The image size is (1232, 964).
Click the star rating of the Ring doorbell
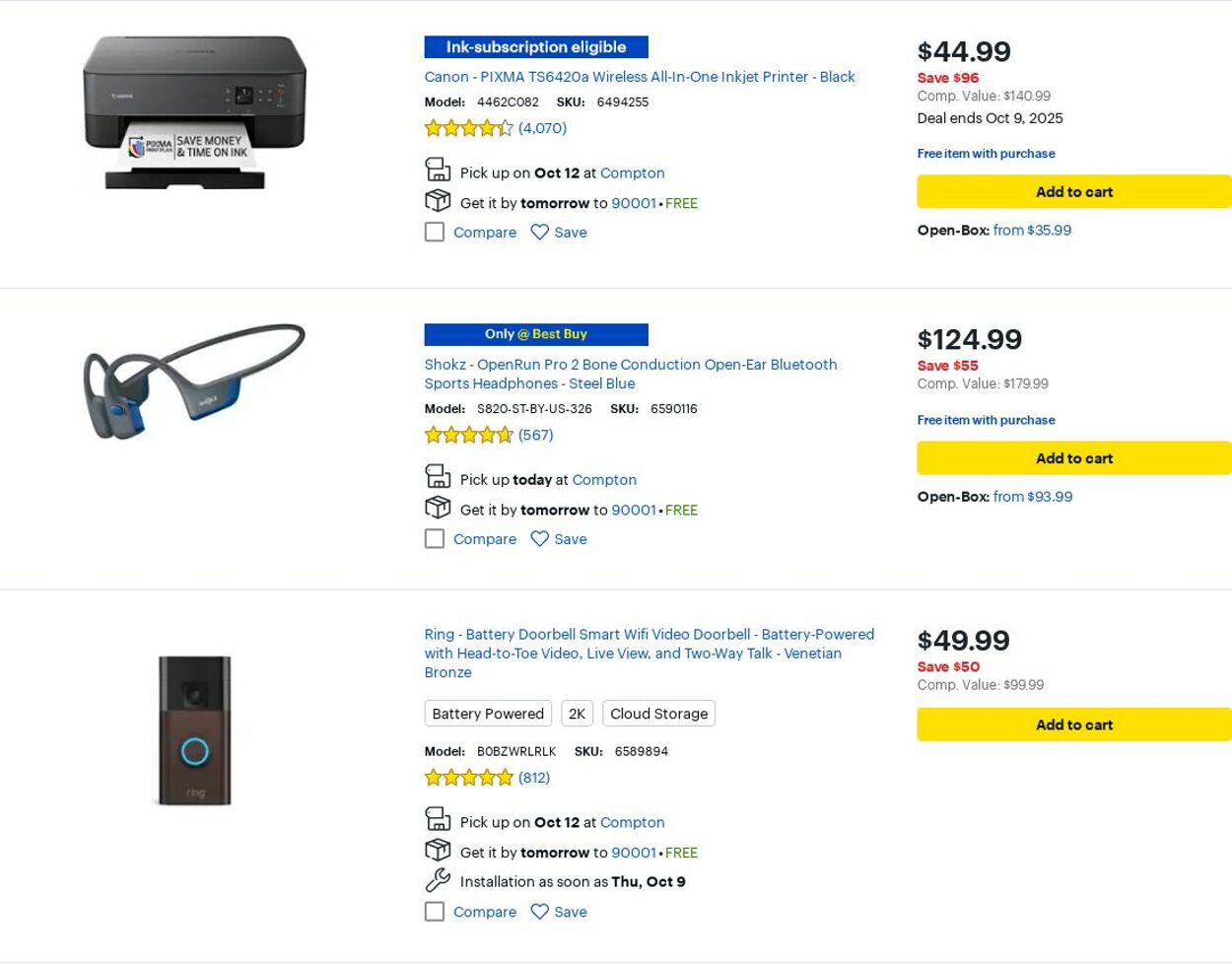[469, 778]
